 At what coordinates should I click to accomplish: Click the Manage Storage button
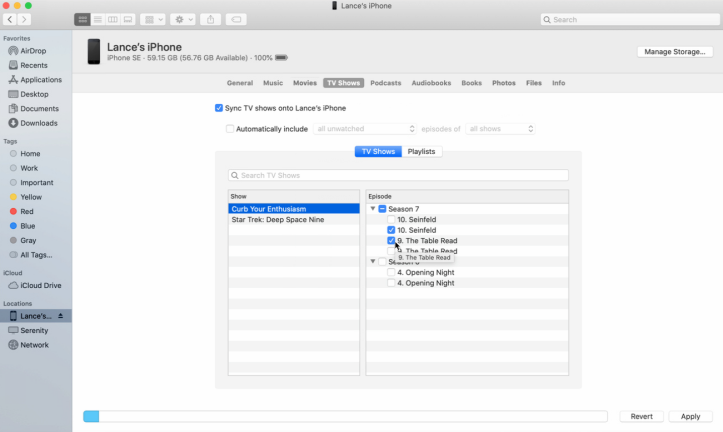675,52
